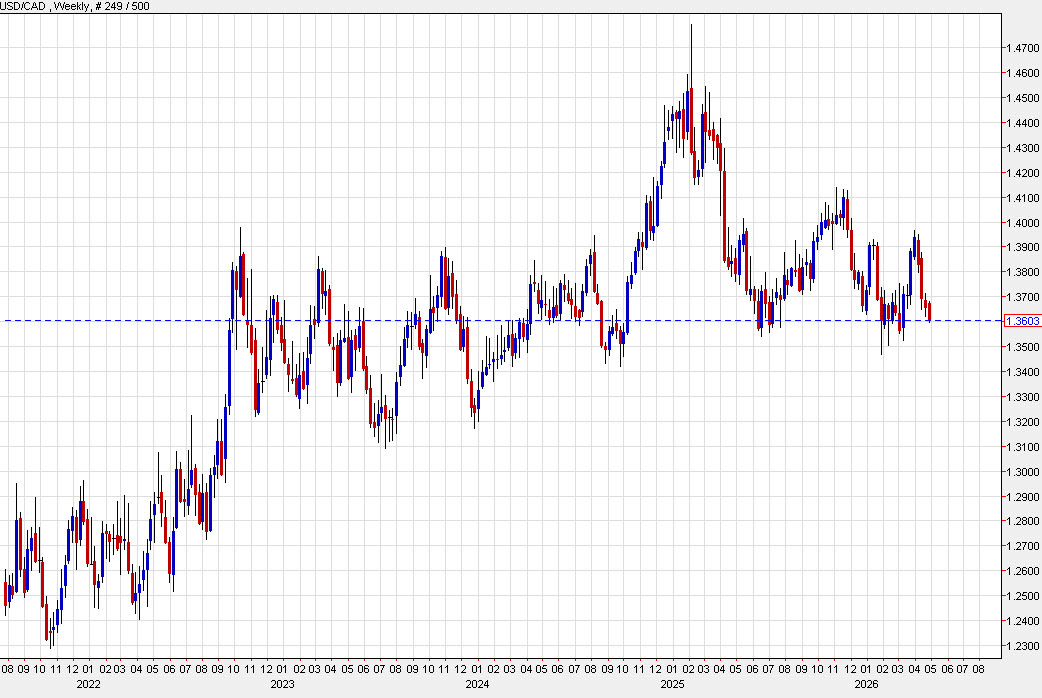Select the 2026 year label

(x=866, y=686)
